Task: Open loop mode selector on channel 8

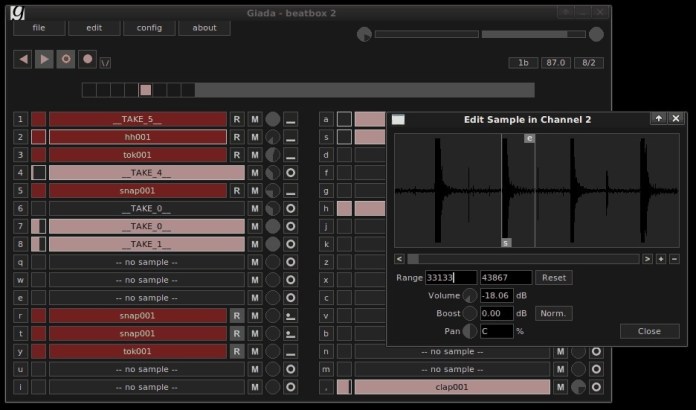Action: pyautogui.click(x=291, y=244)
